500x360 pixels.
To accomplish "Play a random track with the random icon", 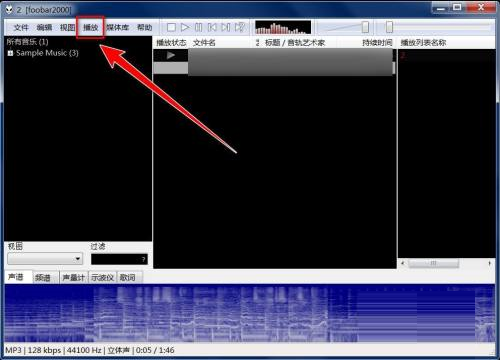I will (240, 27).
